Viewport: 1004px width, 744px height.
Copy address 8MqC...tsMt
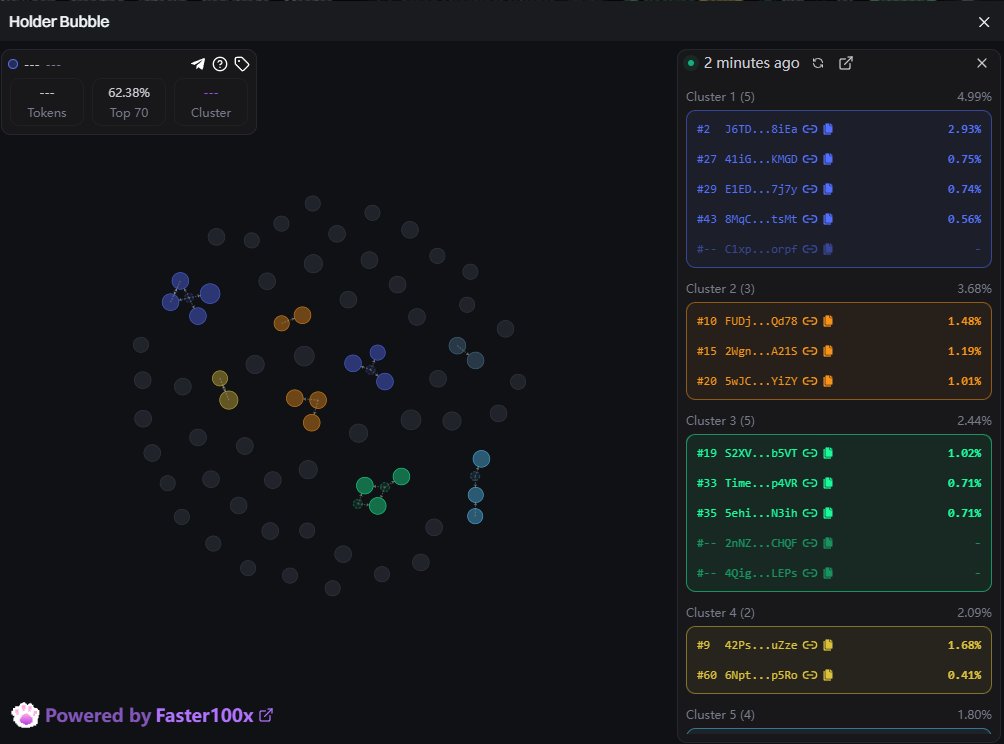[828, 219]
